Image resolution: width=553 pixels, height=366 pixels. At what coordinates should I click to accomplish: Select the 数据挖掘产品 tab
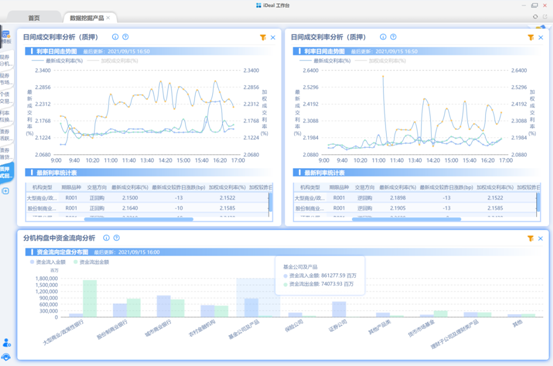pyautogui.click(x=87, y=18)
